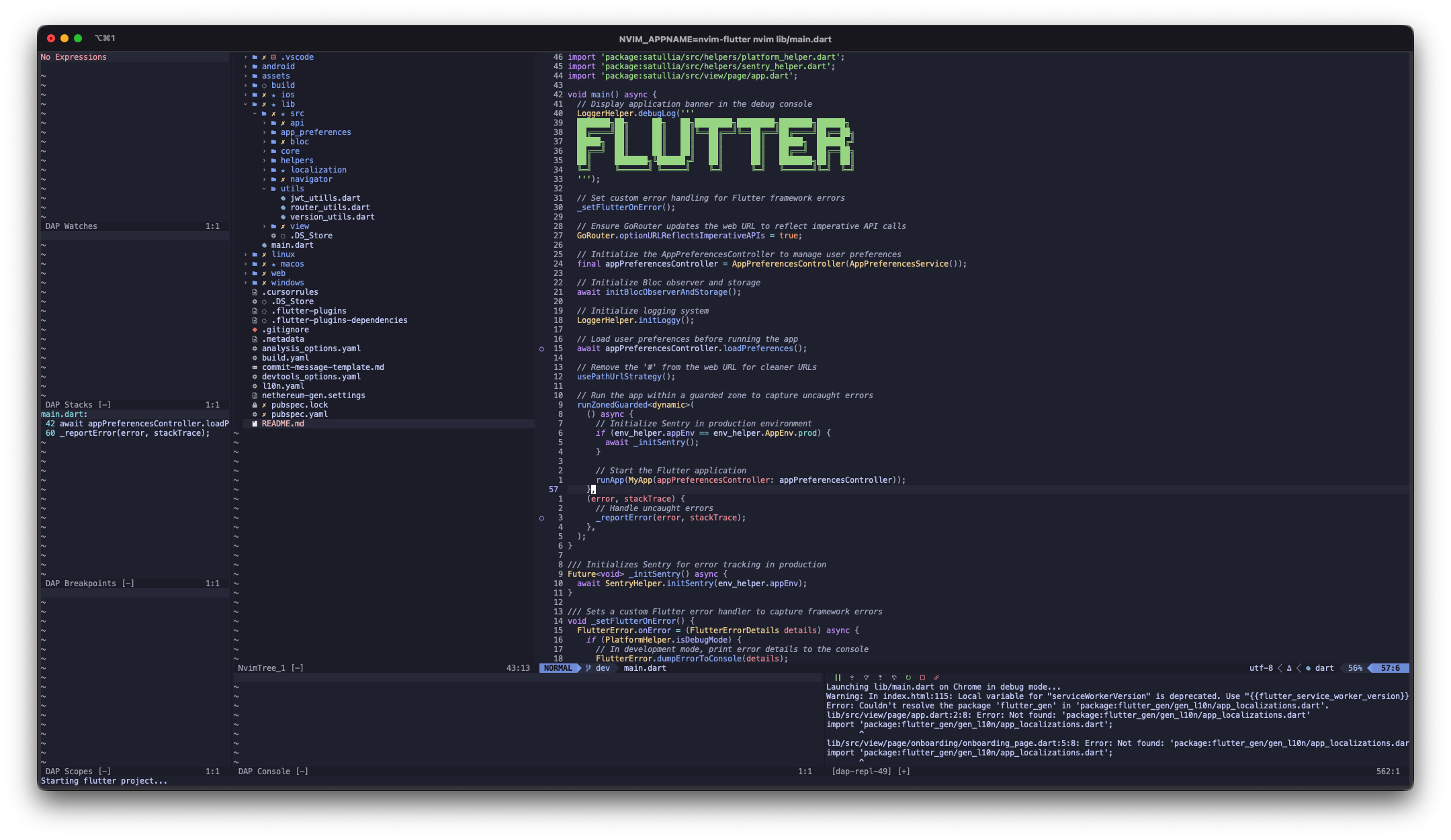Click the dev branch name in statusline
This screenshot has width=1451, height=840.
click(603, 668)
